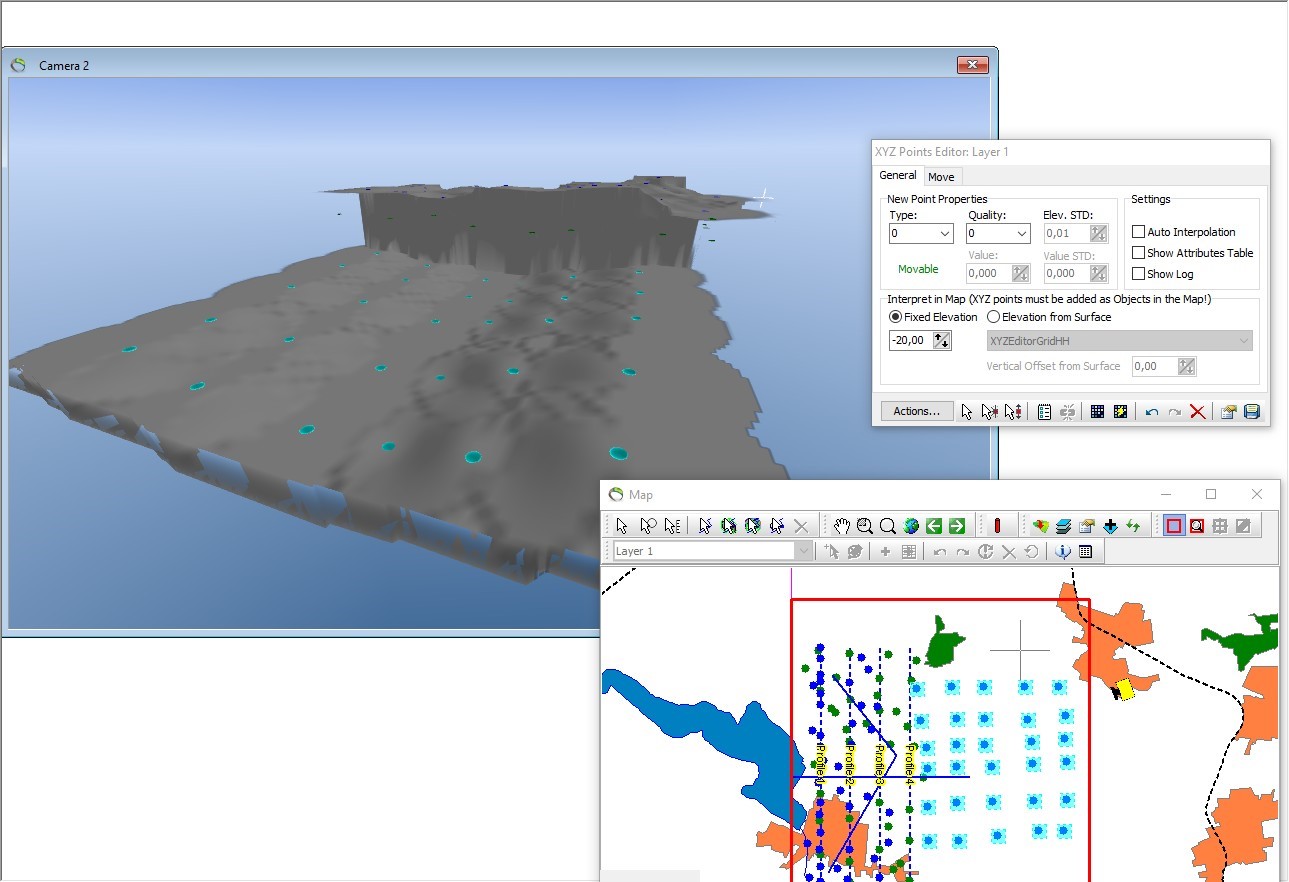Open the Type dropdown
This screenshot has height=882, width=1289.
point(921,233)
